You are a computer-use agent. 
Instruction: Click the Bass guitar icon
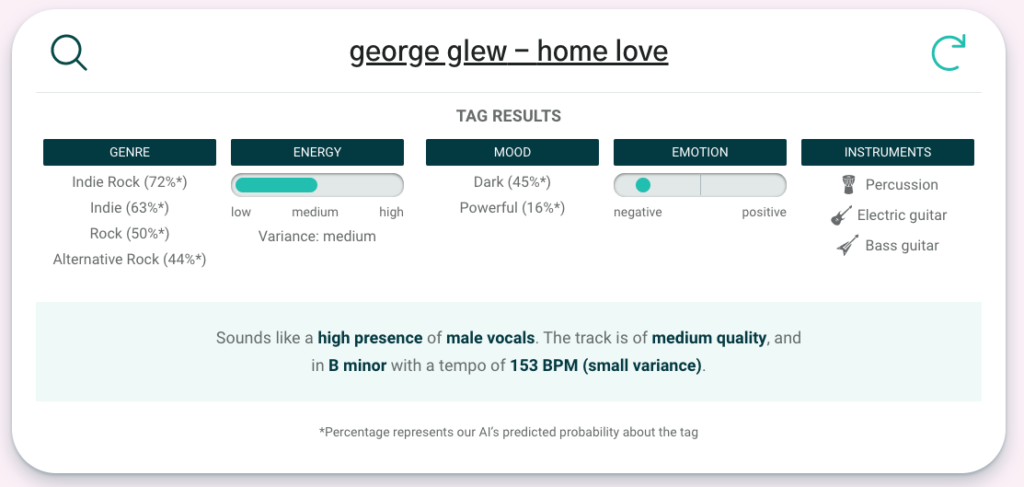(848, 245)
